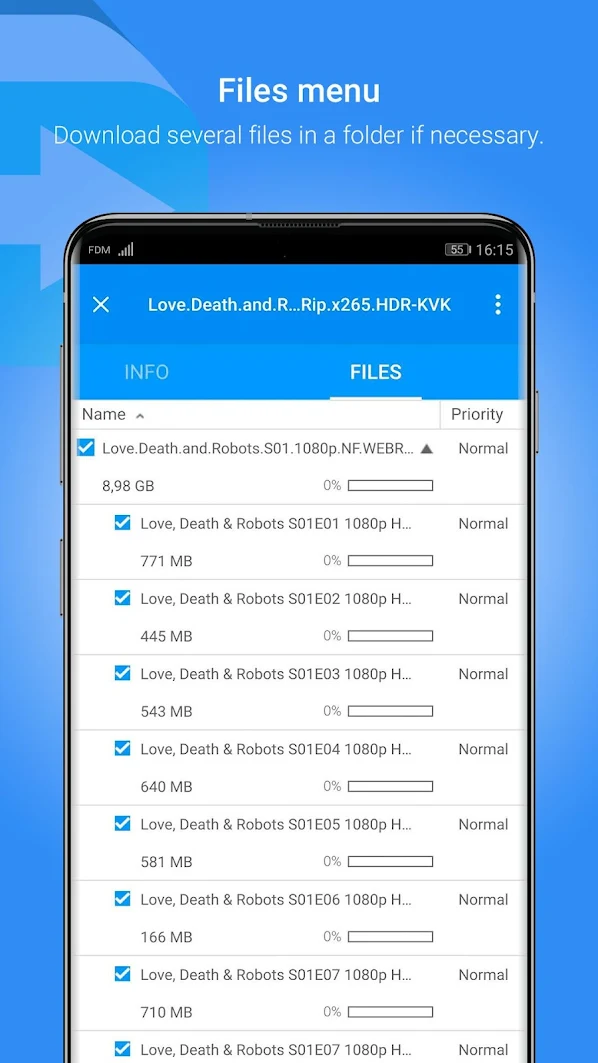Click the Priority column header
This screenshot has height=1063, width=598.
[x=477, y=414]
